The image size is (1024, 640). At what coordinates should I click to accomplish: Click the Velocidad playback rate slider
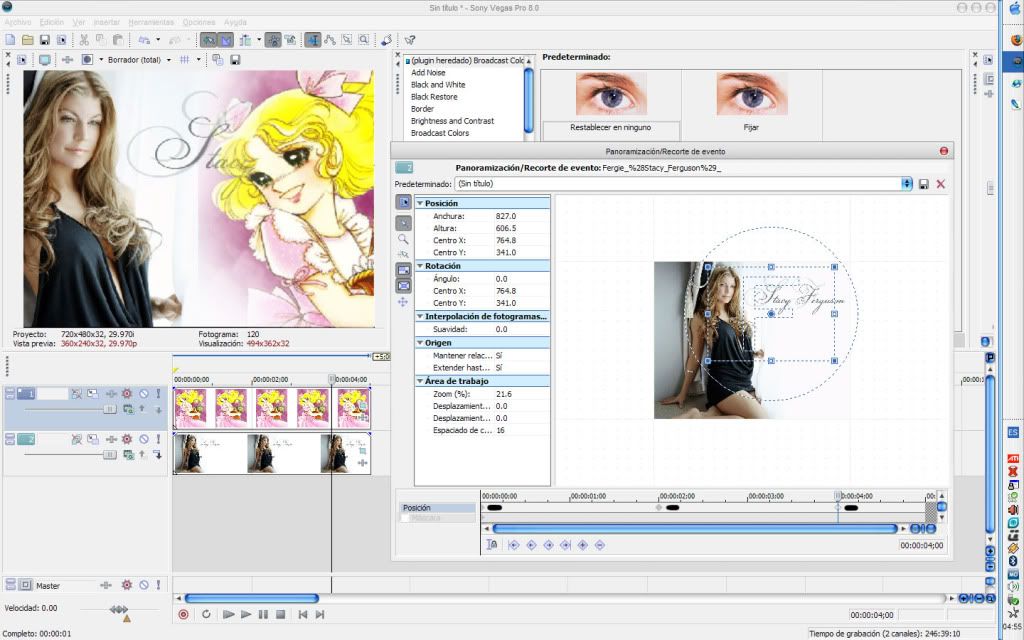(119, 609)
